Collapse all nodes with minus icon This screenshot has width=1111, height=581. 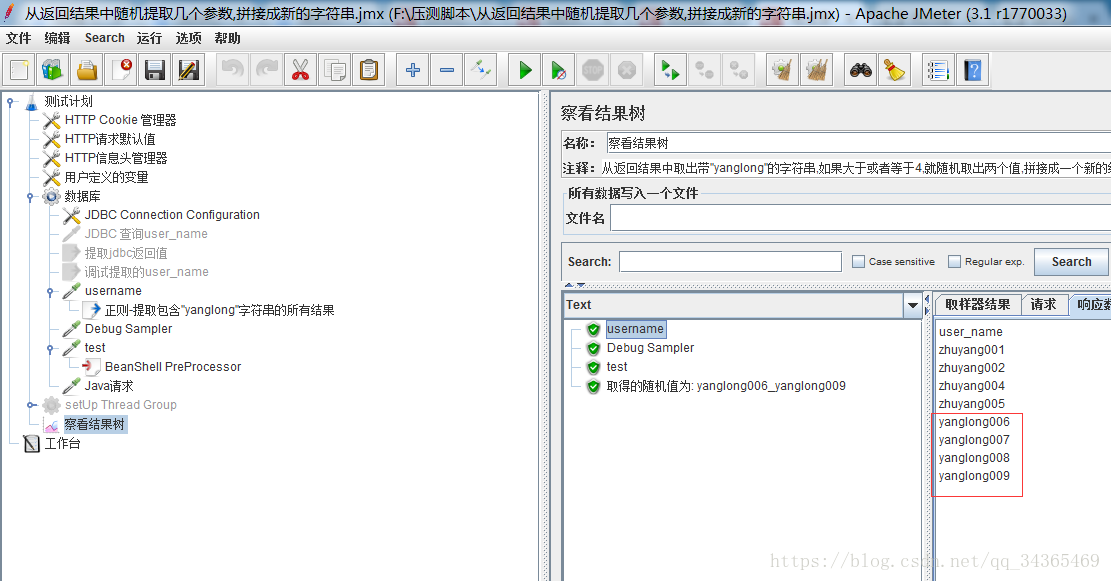(446, 70)
